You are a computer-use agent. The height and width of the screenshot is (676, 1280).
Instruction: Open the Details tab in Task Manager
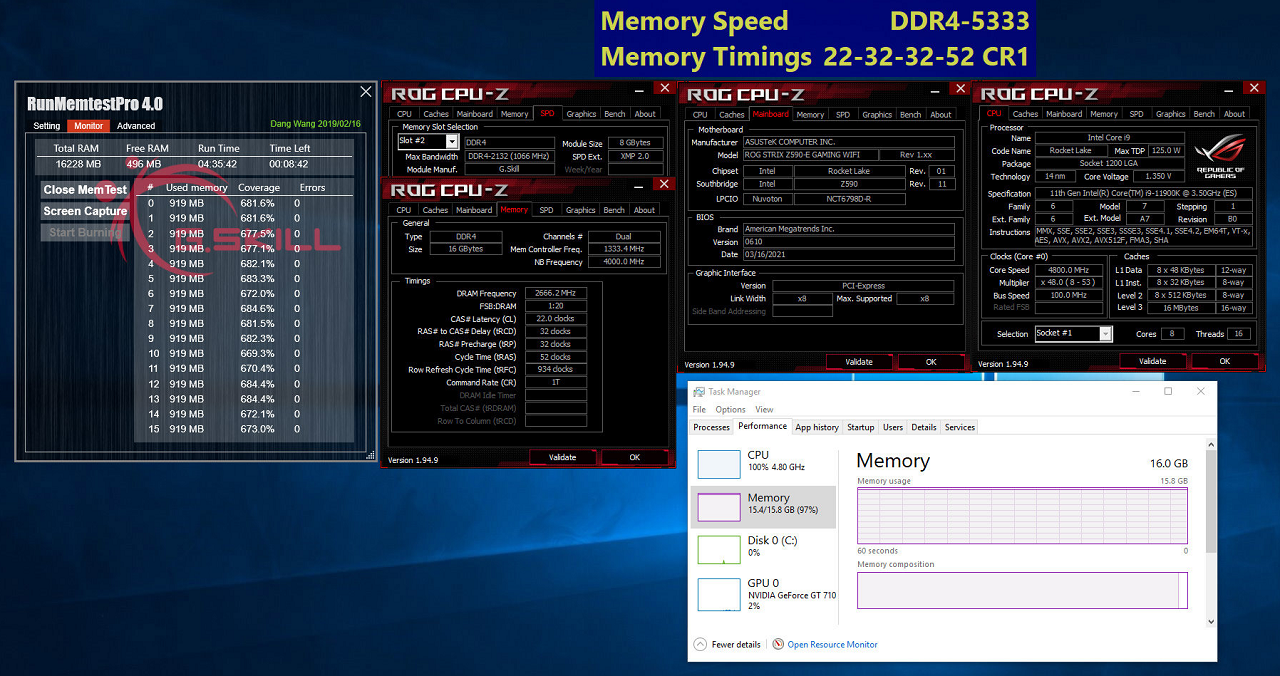tap(924, 427)
